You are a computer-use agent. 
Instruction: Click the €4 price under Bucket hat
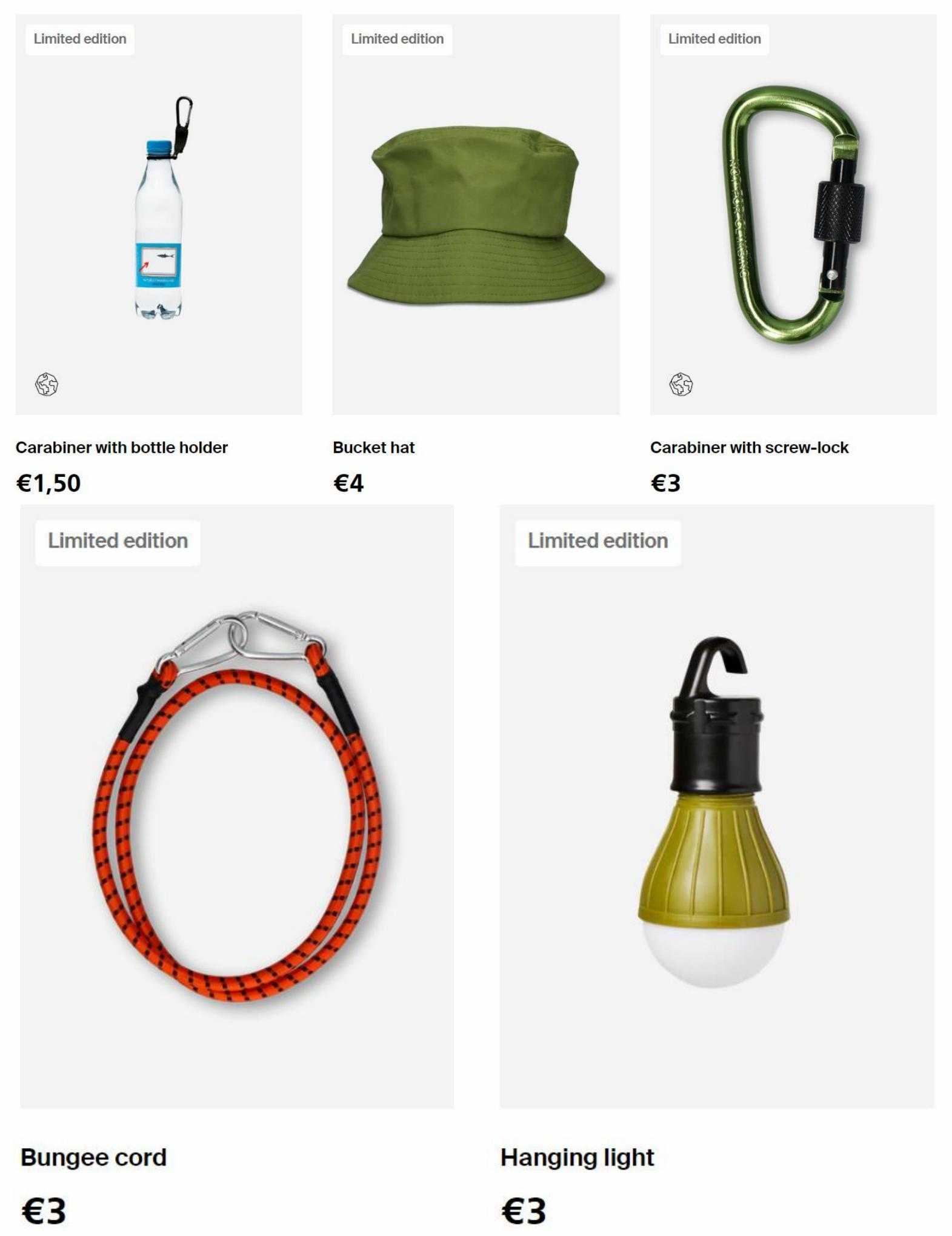tap(348, 483)
